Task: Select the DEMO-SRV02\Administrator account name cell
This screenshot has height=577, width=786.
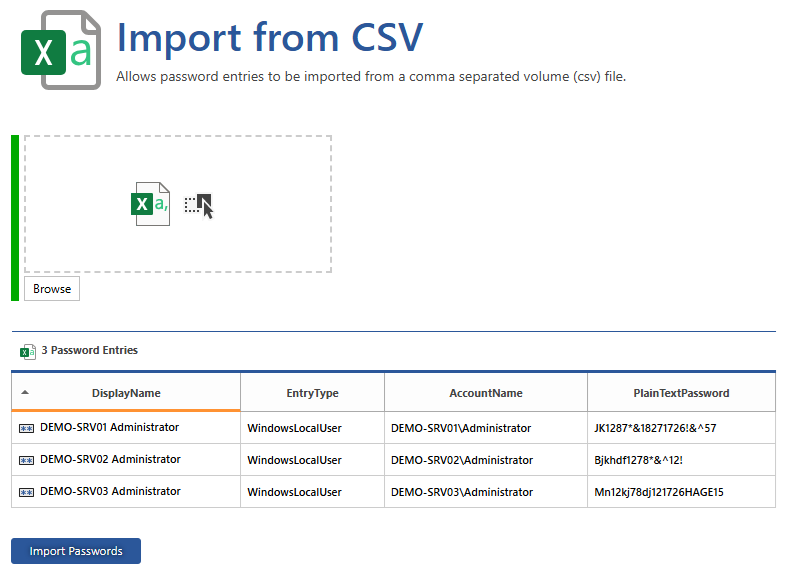Action: (x=460, y=460)
